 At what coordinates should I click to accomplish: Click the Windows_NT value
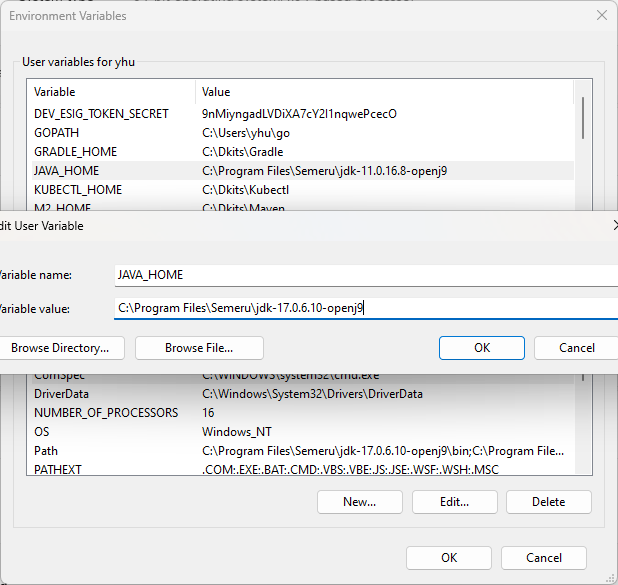click(x=237, y=432)
